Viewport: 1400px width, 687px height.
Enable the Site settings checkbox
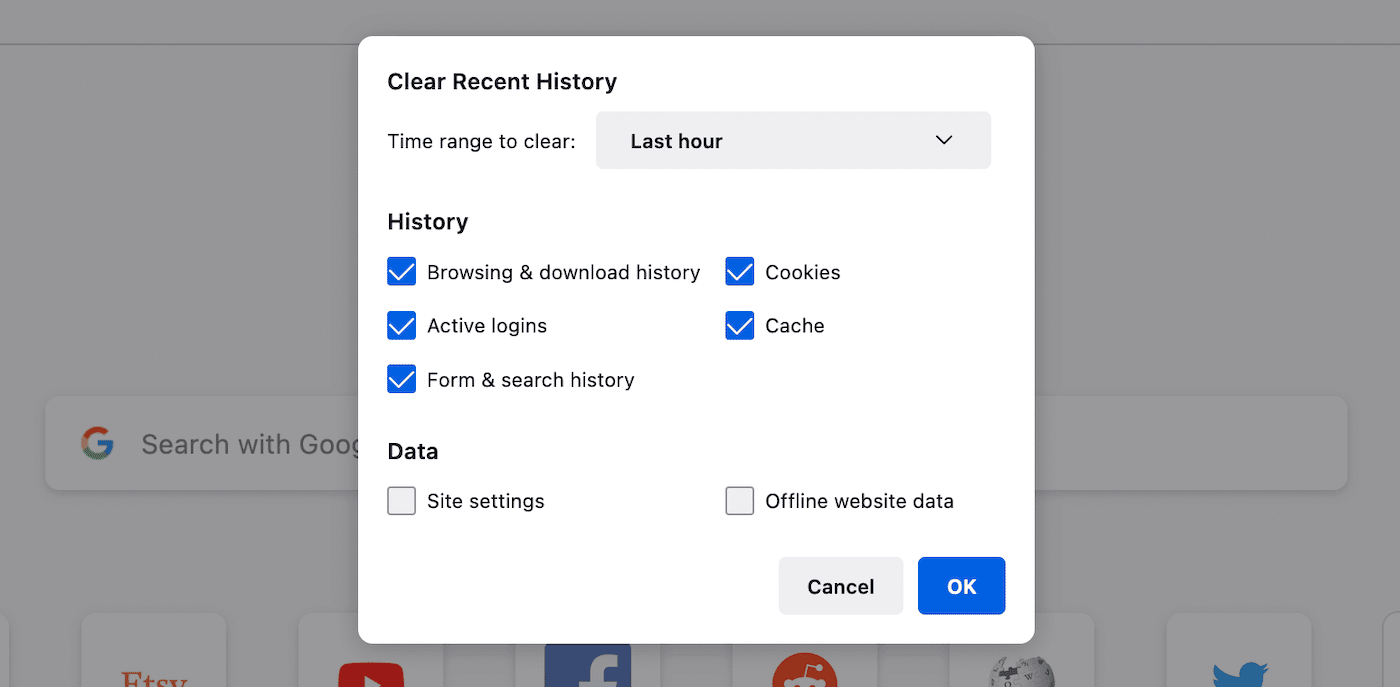401,500
